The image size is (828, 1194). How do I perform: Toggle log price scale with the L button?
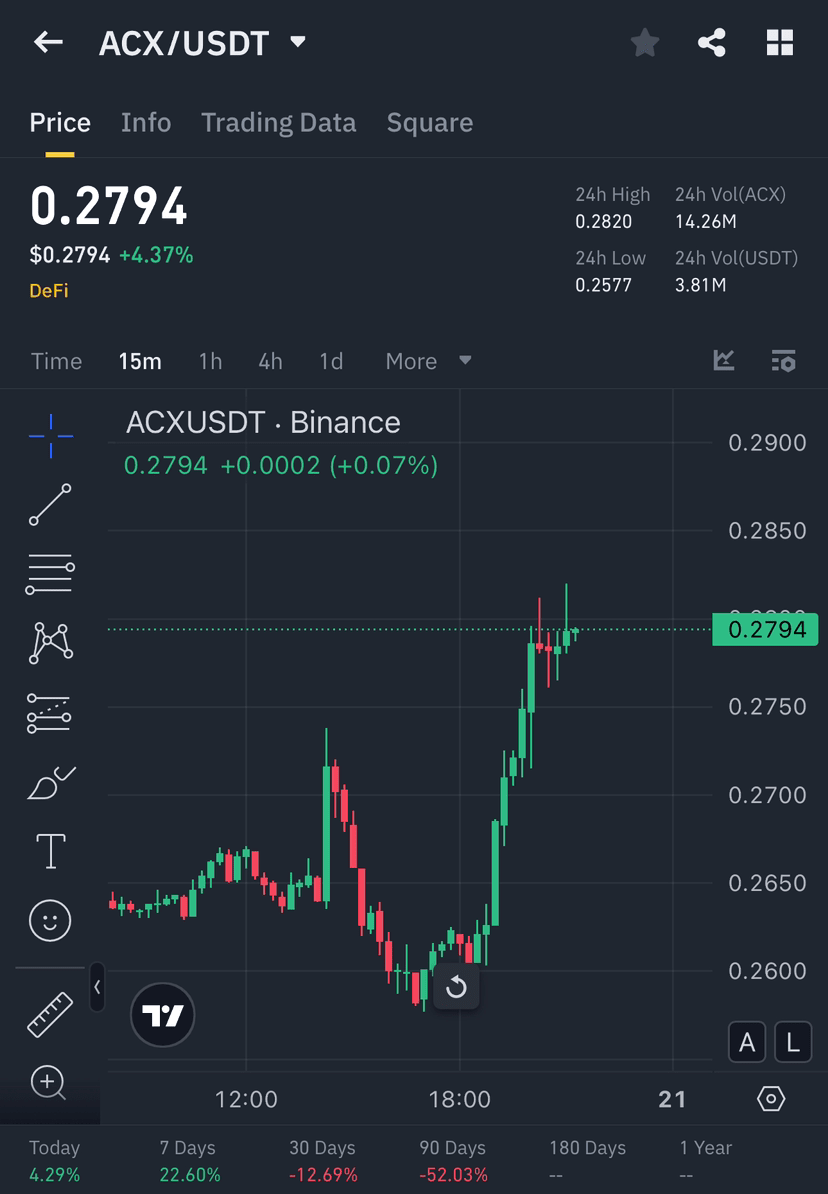click(792, 1042)
